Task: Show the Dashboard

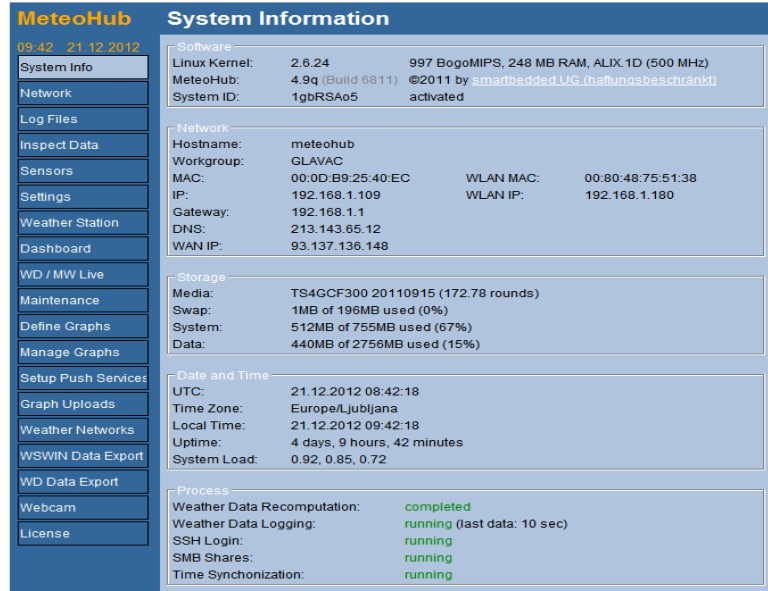Action: (82, 248)
